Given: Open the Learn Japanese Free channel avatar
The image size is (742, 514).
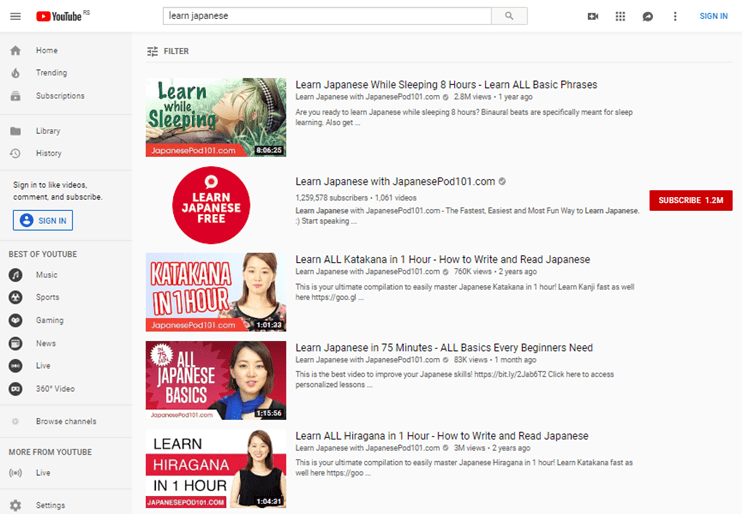Looking at the screenshot, I should (211, 205).
